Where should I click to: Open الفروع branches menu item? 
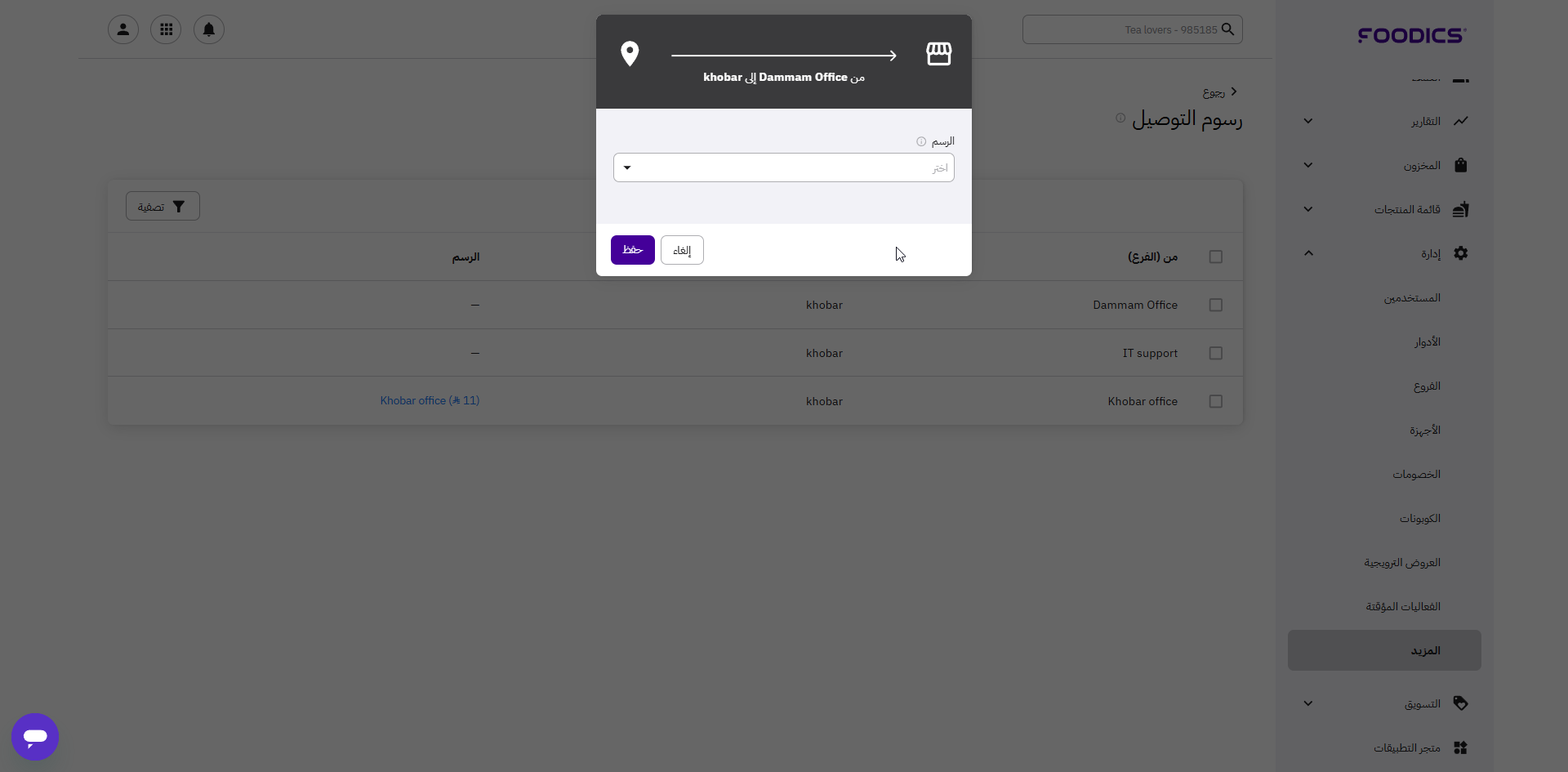1427,386
